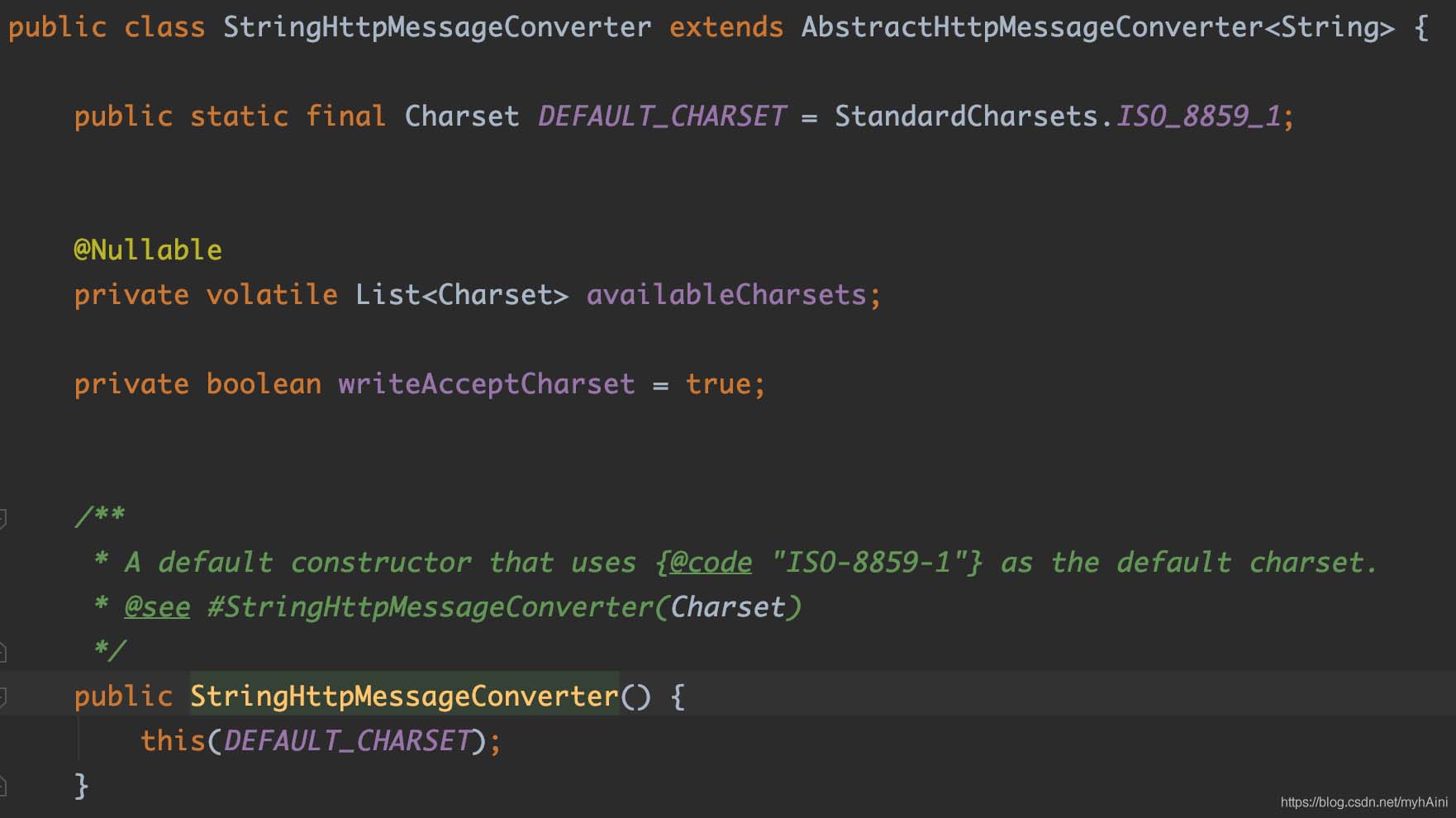This screenshot has width=1456, height=818.
Task: Click the true literal value
Action: [718, 384]
